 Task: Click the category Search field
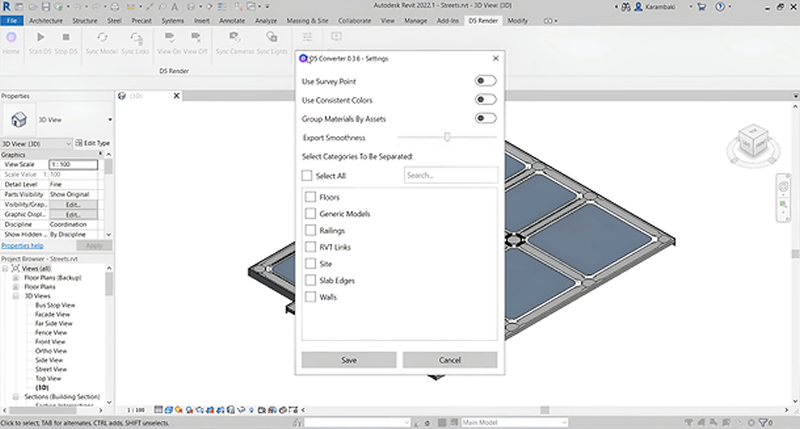pos(451,175)
